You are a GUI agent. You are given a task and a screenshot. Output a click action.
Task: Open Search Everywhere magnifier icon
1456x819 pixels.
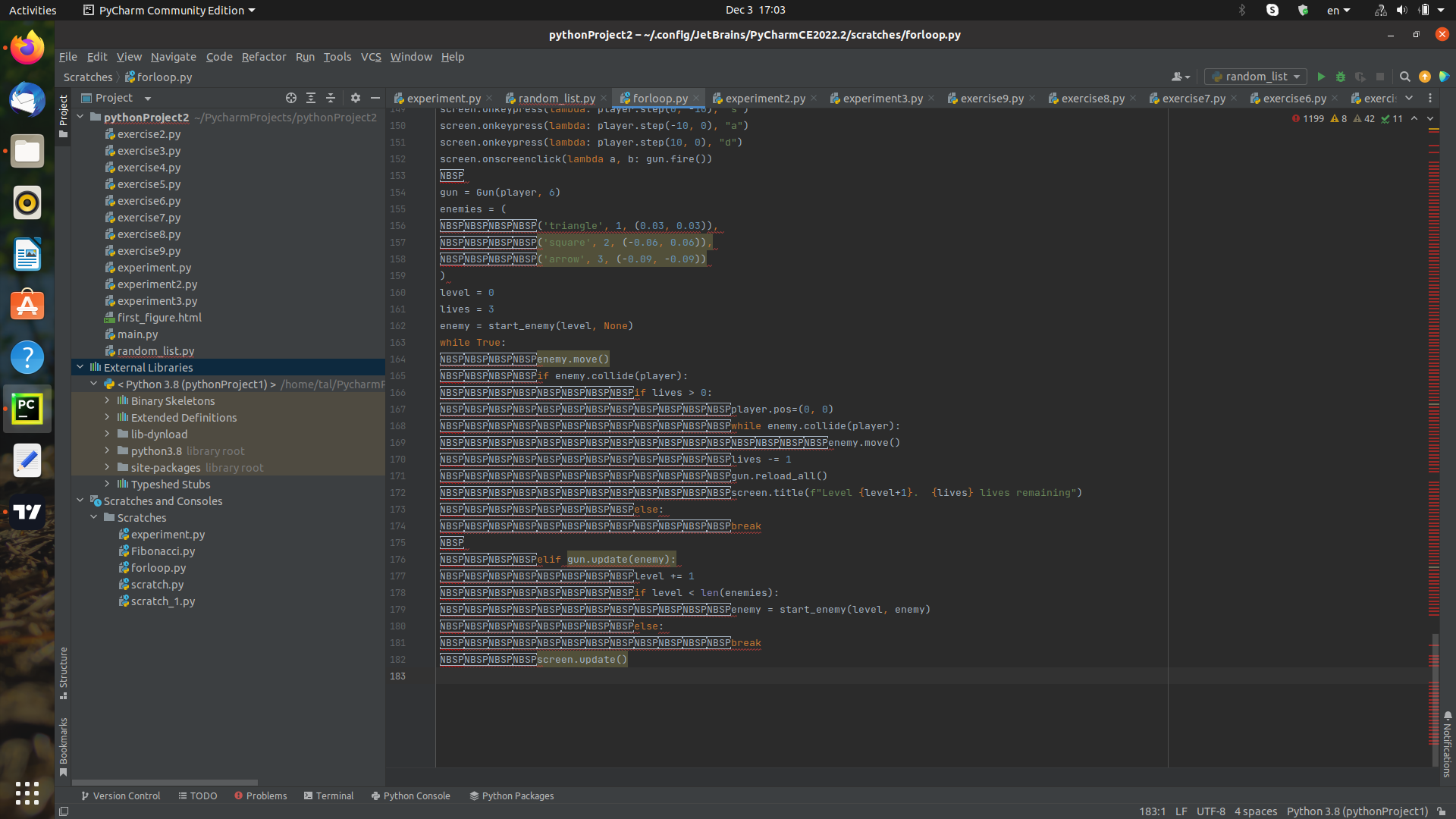tap(1404, 77)
